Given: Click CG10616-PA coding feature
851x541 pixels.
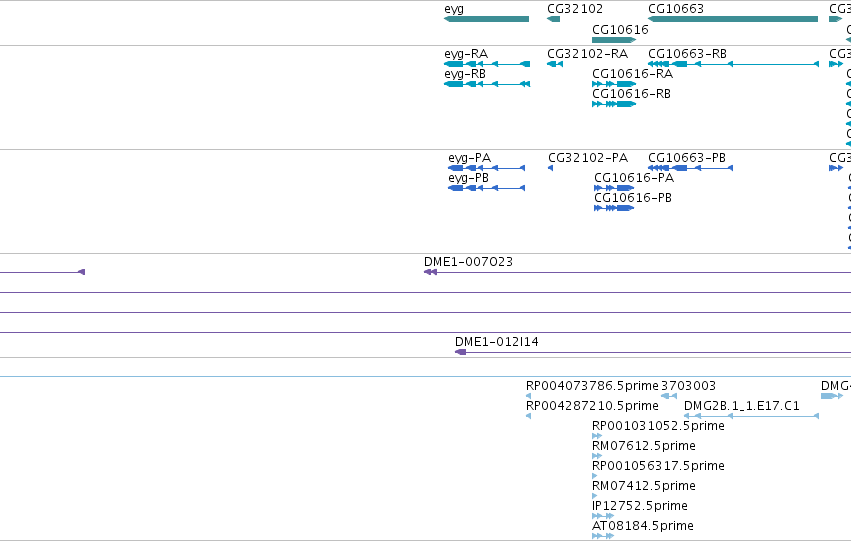Looking at the screenshot, I should 614,188.
